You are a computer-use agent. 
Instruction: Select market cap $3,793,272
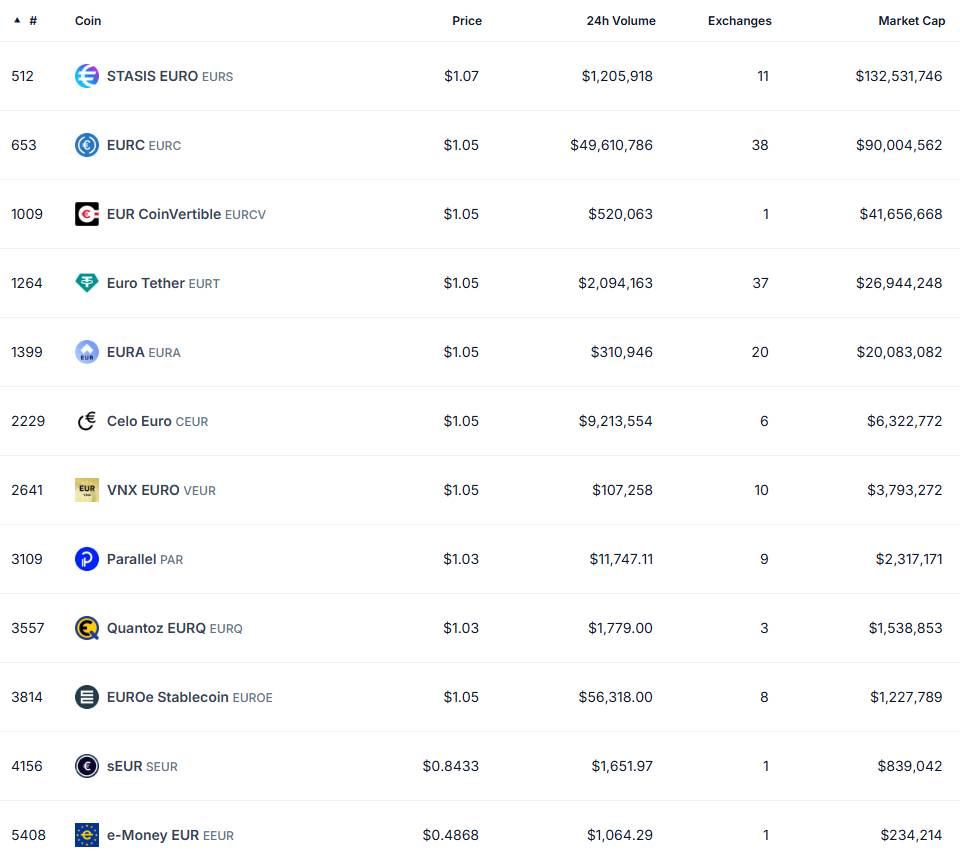point(904,490)
